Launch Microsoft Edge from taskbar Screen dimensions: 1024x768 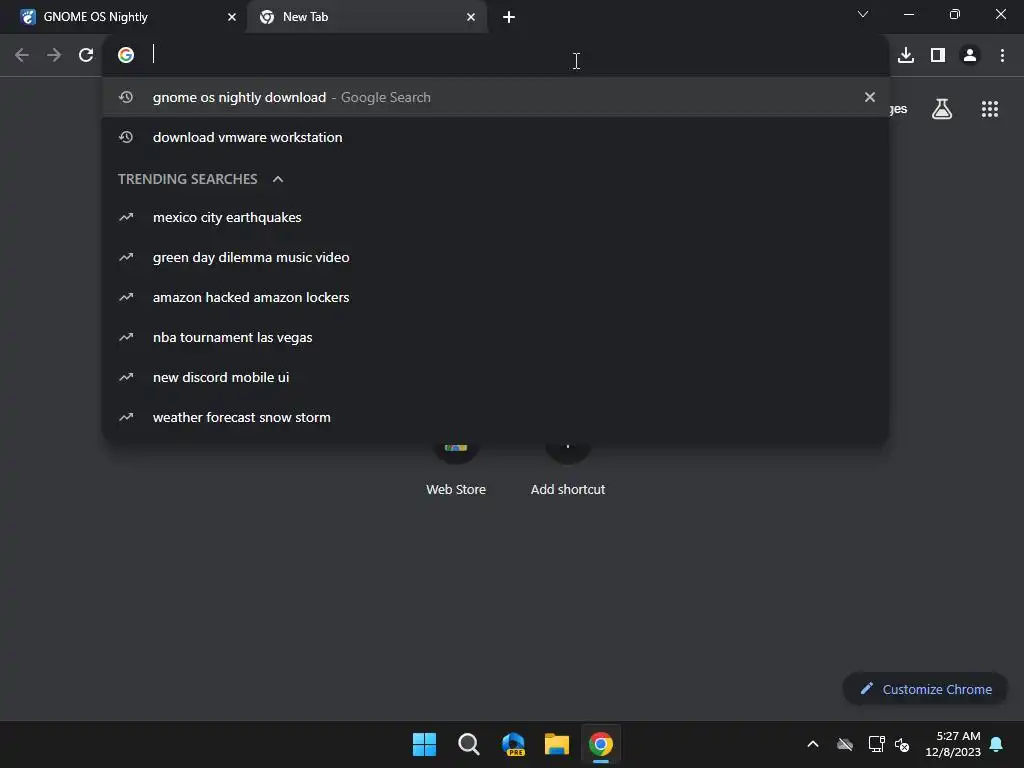point(513,744)
